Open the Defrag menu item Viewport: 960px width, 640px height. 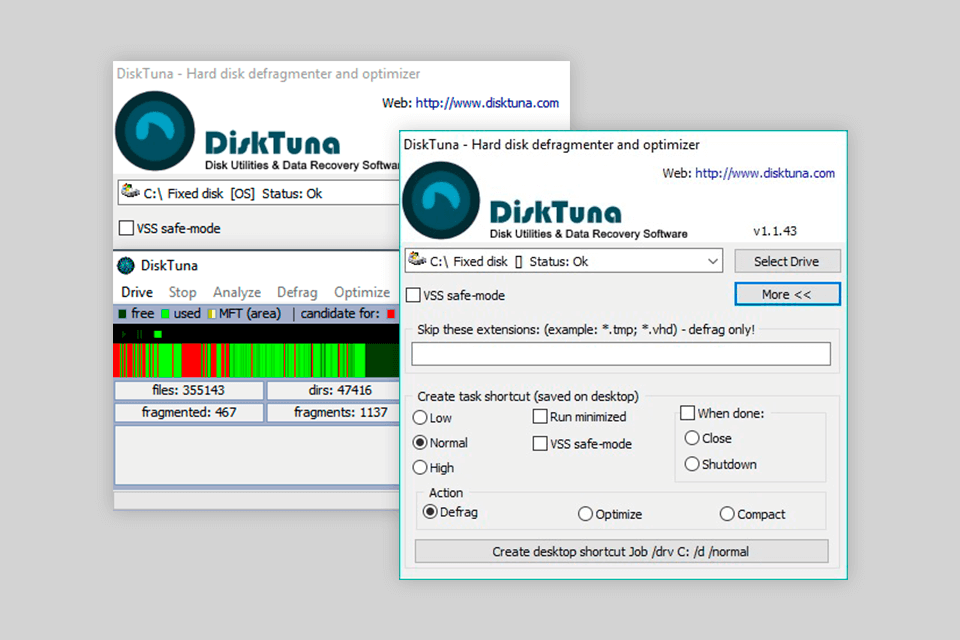tap(297, 292)
